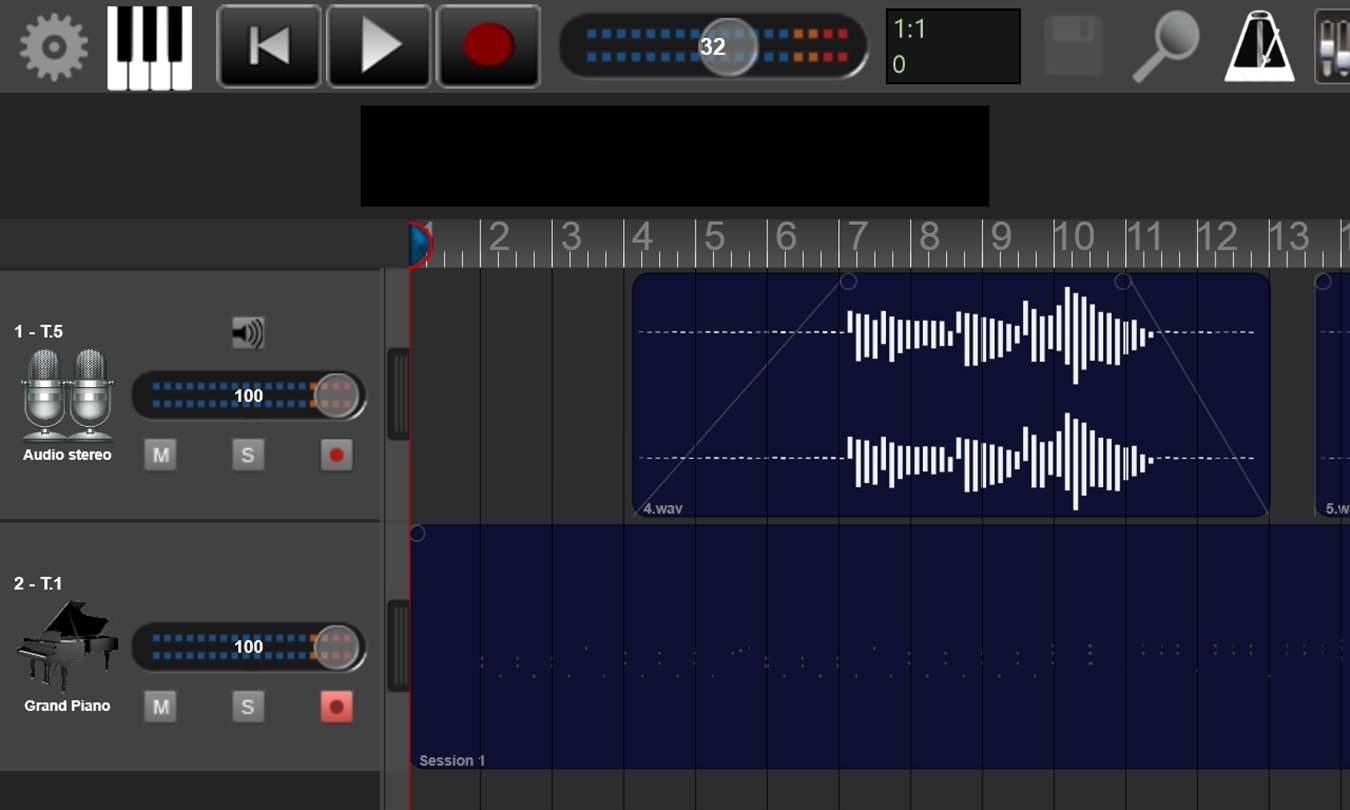Click the Grand Piano volume slider knob
Viewport: 1350px width, 810px height.
click(336, 647)
